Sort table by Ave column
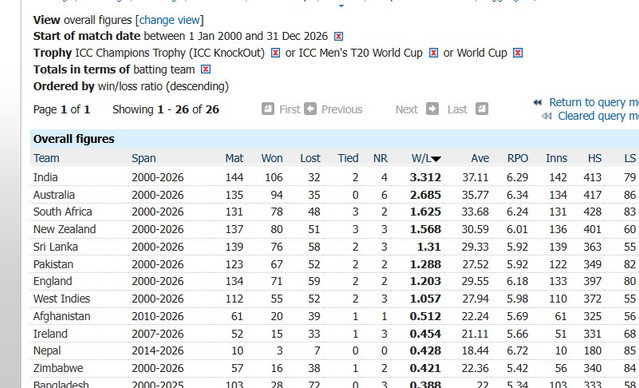The image size is (639, 388). 480,158
